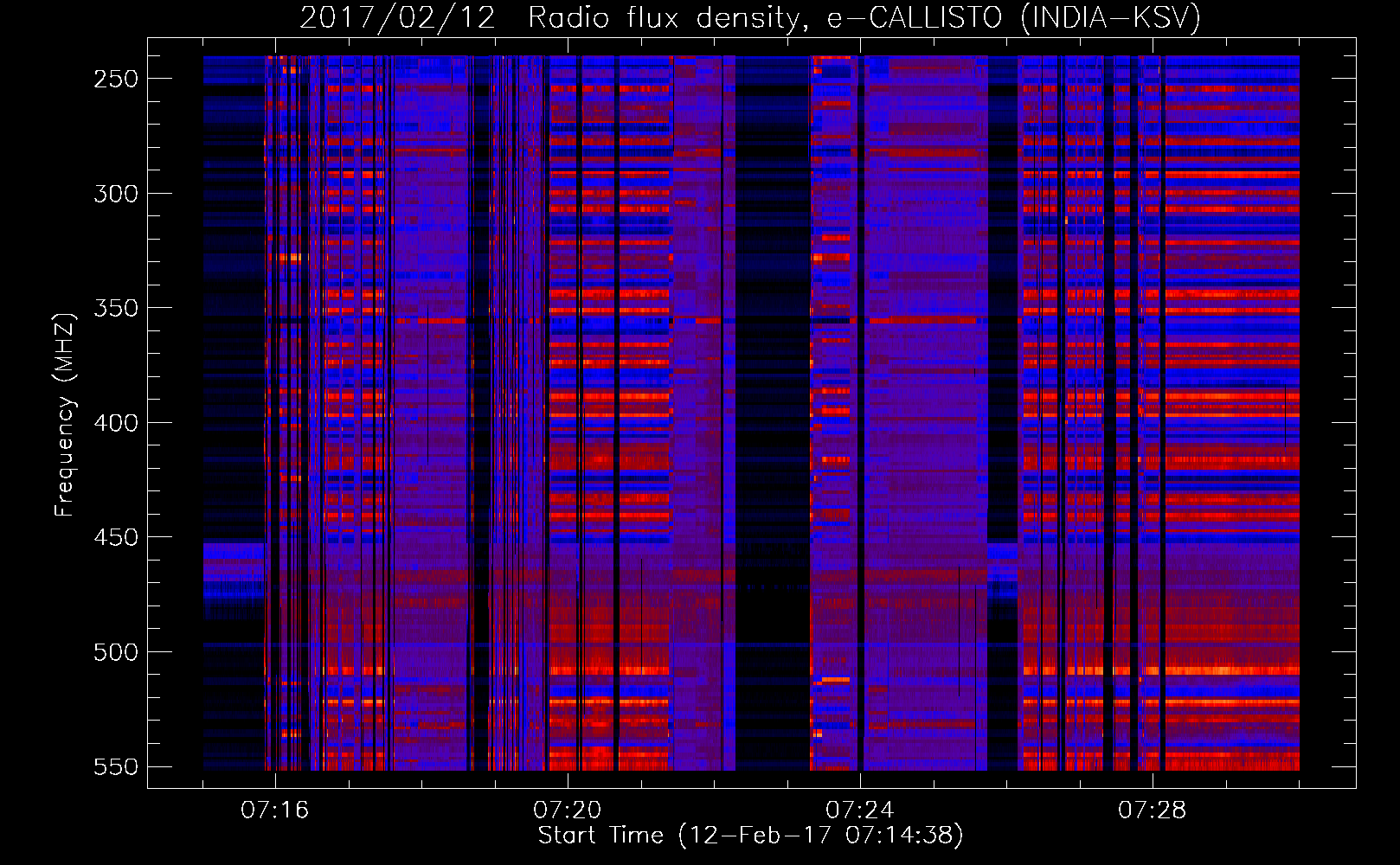Click the 07:24 time tick label
1400x865 pixels.
click(x=859, y=811)
